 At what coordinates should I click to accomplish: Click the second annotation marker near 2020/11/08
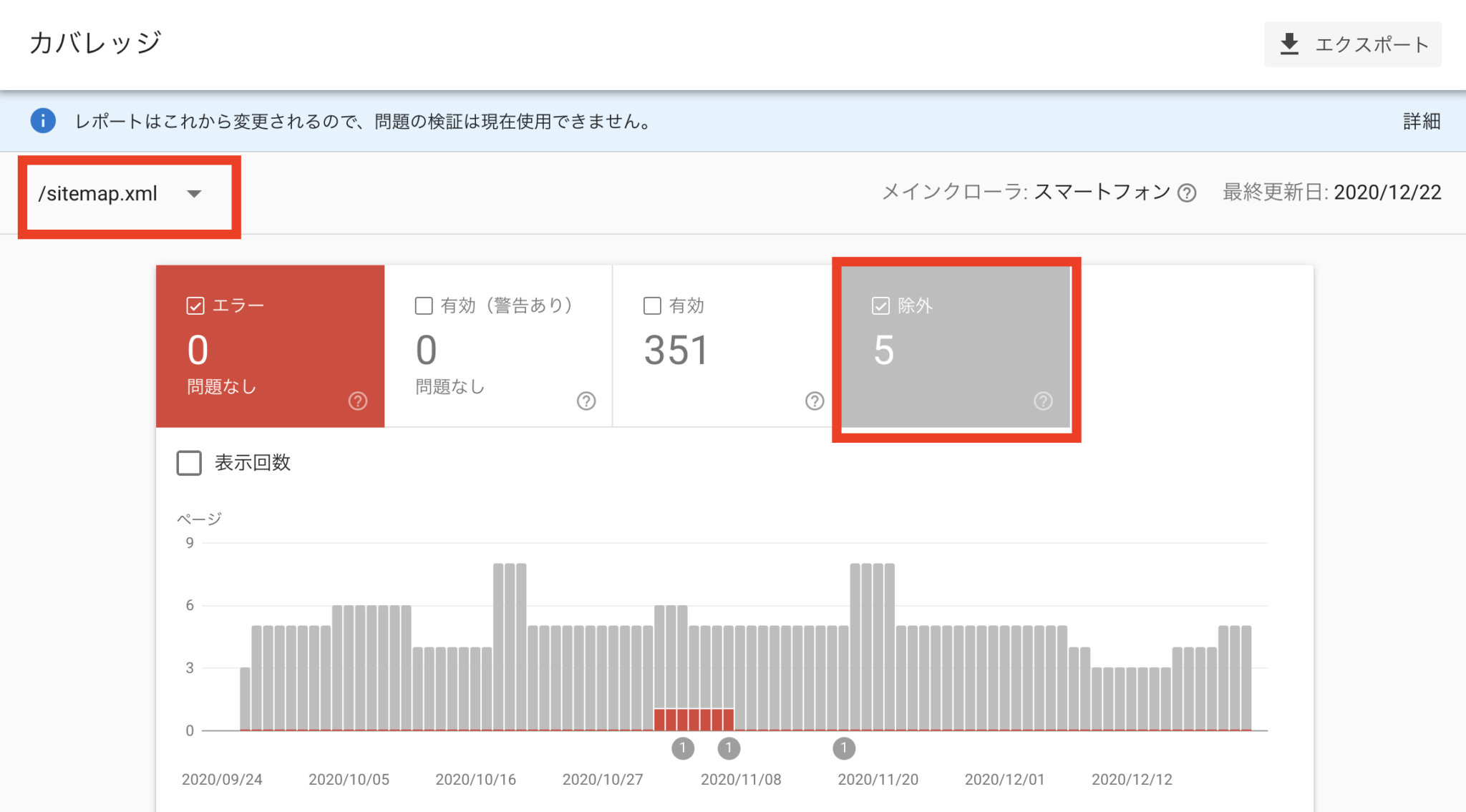tap(729, 748)
